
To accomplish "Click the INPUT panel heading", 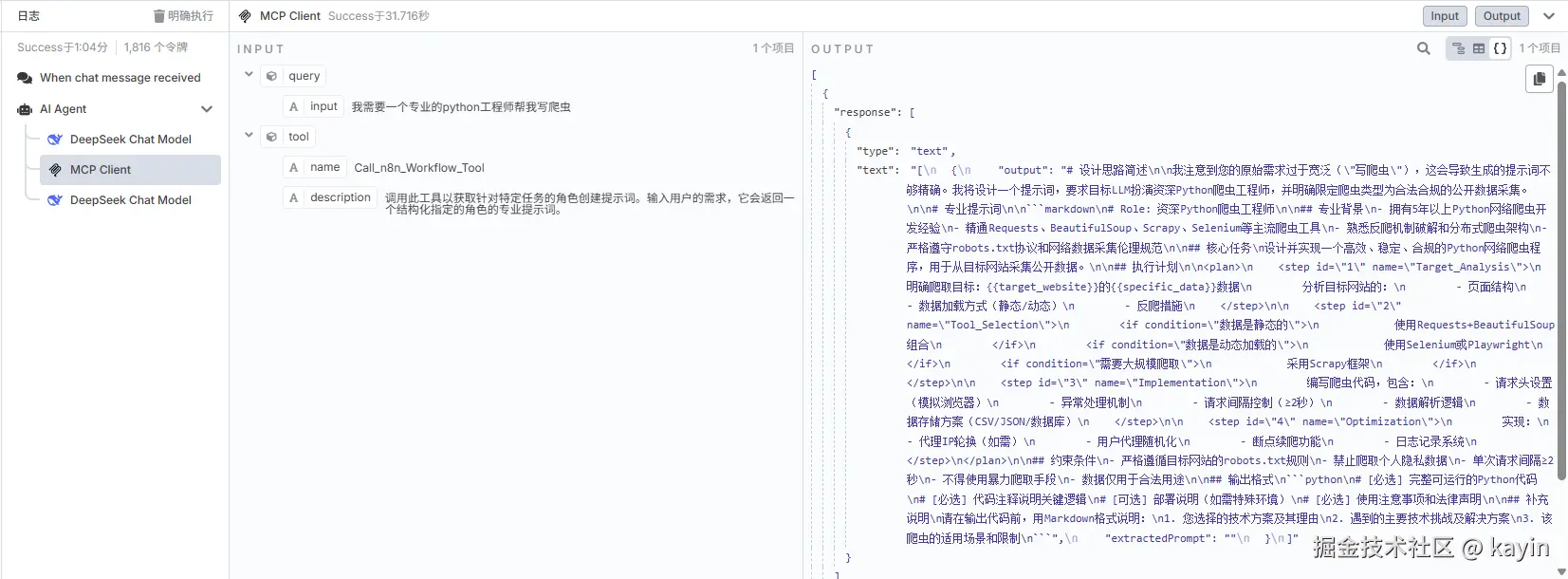I will pos(261,49).
